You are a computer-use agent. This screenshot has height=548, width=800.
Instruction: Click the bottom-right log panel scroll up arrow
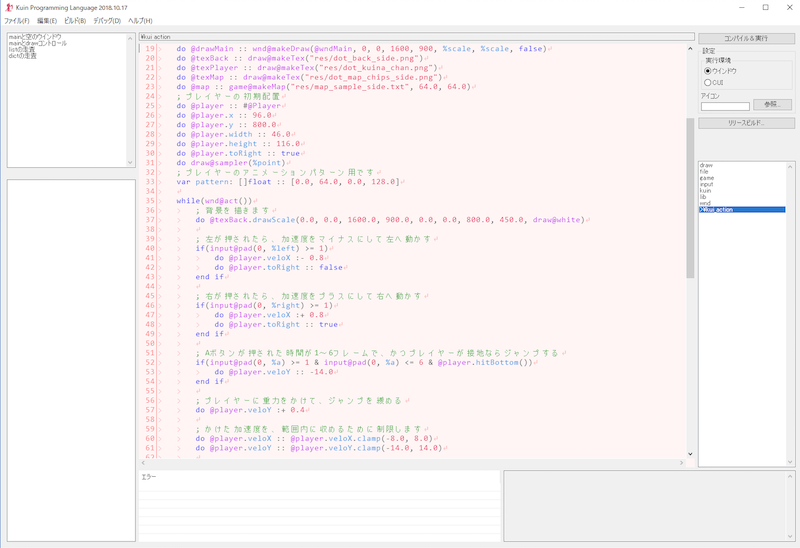[x=790, y=476]
